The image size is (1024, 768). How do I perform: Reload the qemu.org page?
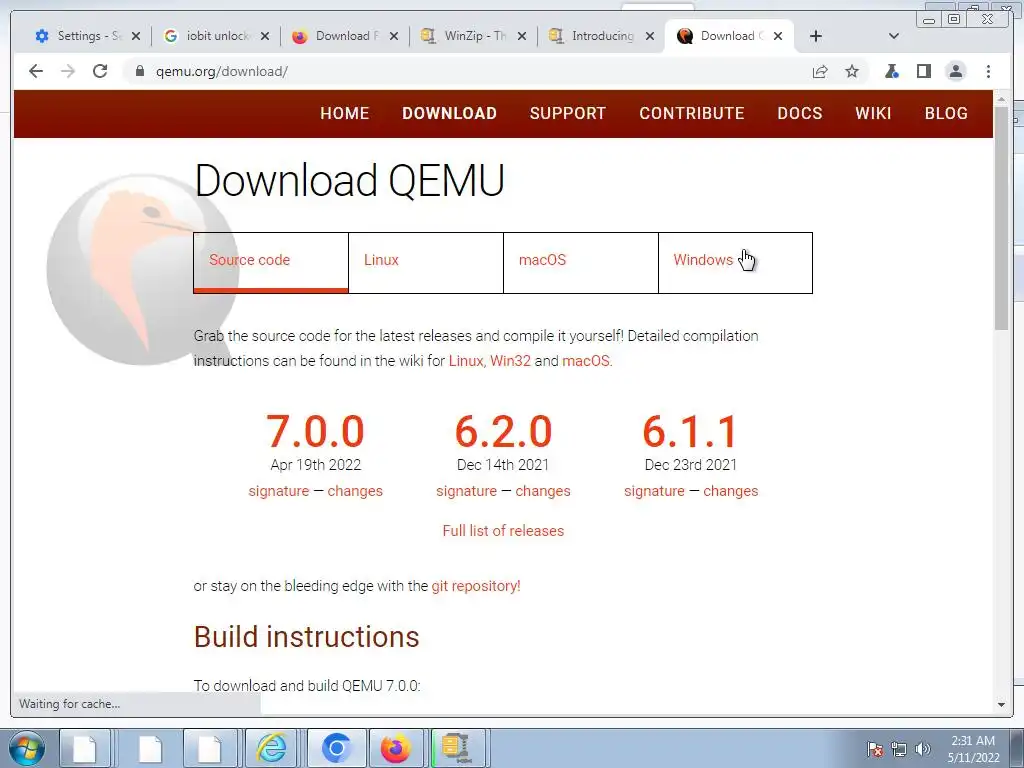pyautogui.click(x=100, y=71)
